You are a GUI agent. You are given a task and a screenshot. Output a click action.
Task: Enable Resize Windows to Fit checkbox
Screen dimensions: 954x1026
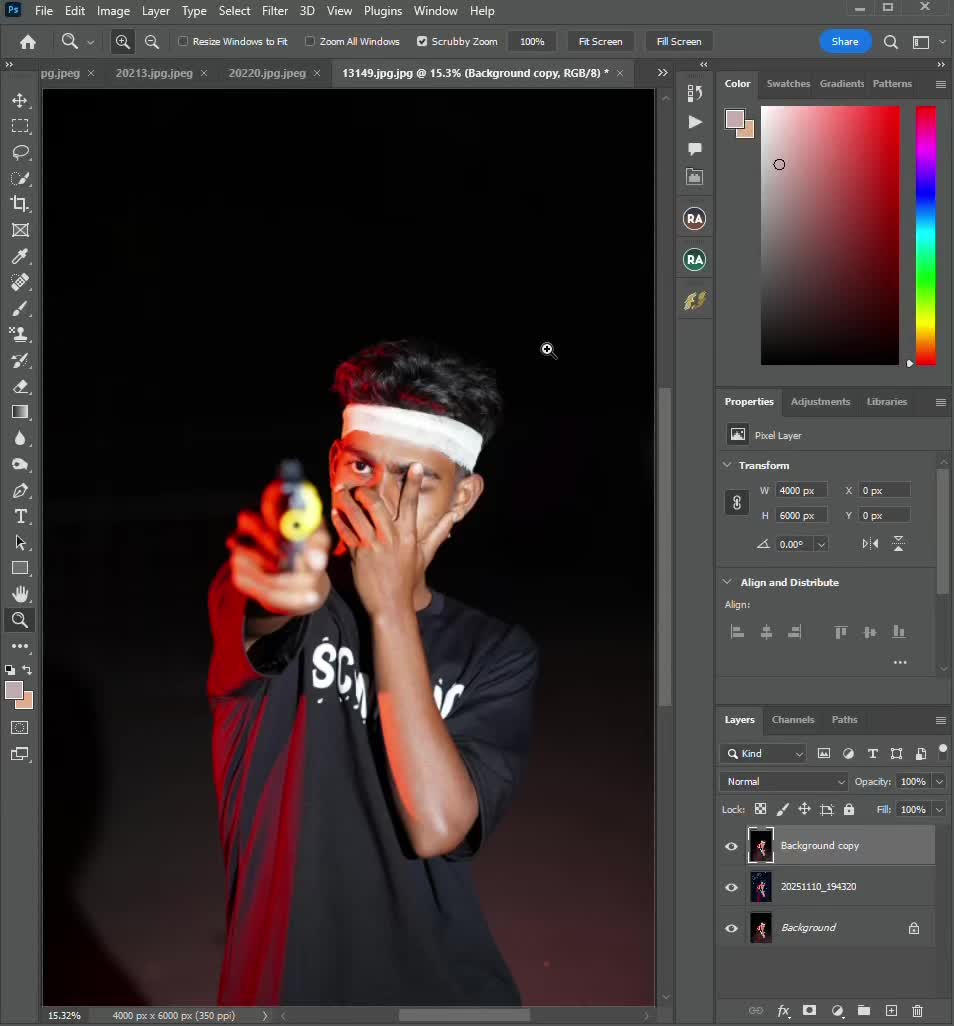[x=183, y=41]
